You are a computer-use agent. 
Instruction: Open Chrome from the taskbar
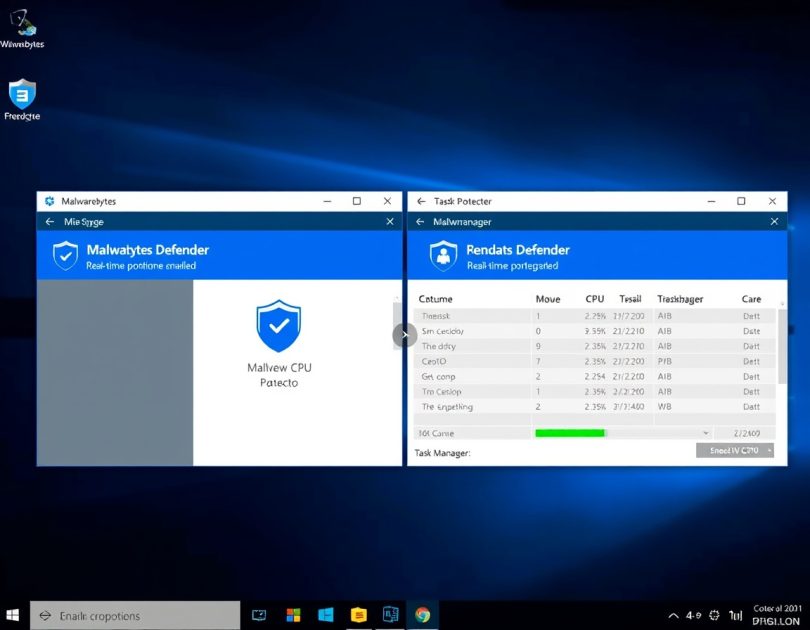[x=423, y=615]
